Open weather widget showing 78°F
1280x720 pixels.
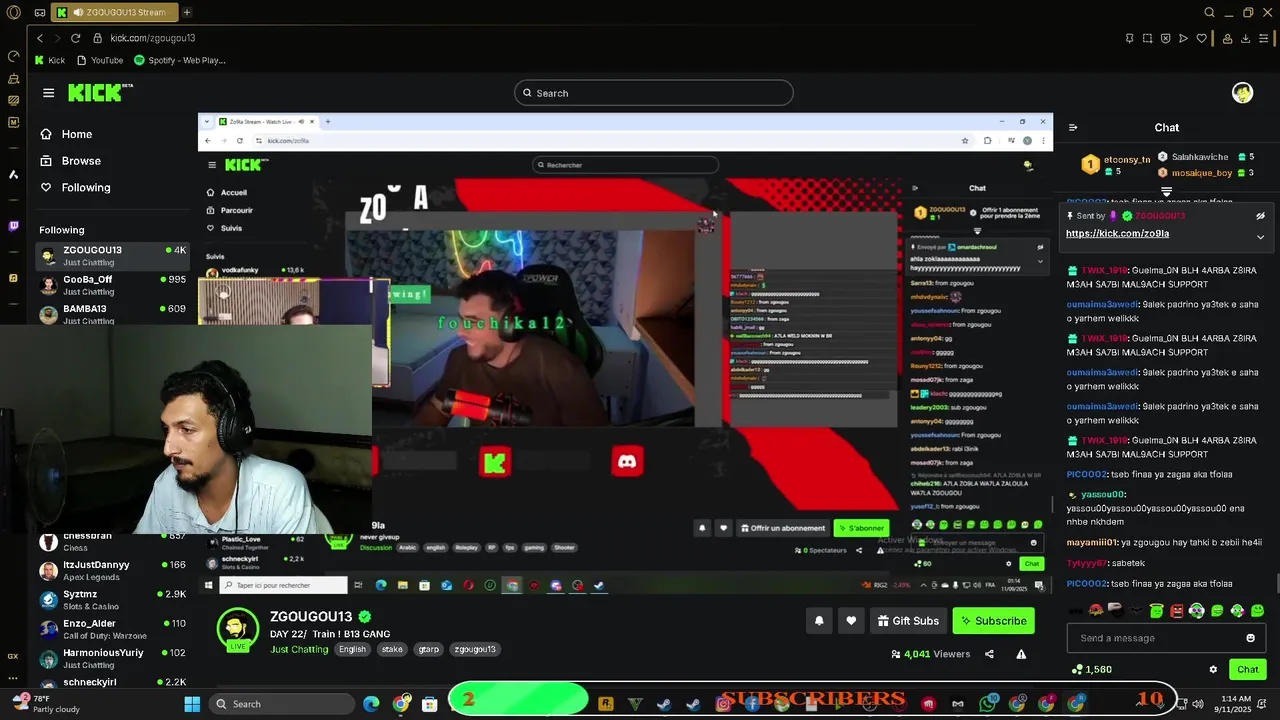coord(45,703)
